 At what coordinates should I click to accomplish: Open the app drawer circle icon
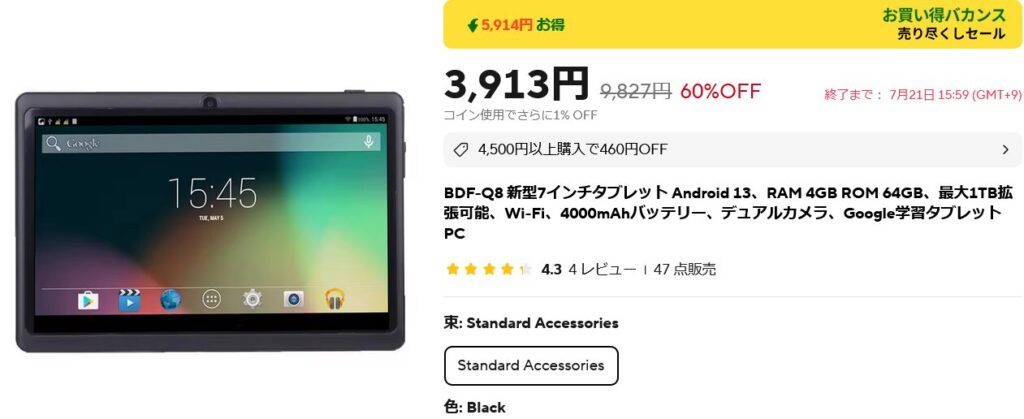coord(211,300)
